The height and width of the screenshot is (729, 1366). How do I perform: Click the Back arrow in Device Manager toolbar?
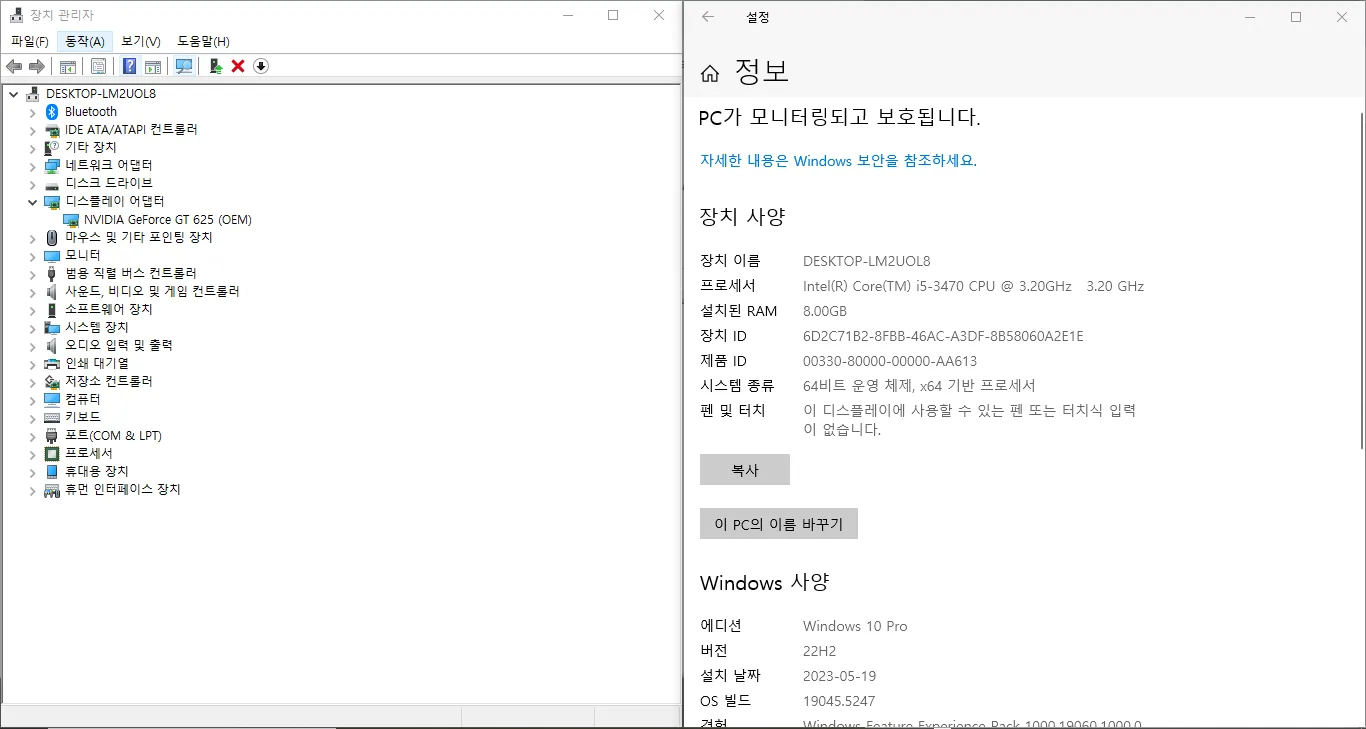pyautogui.click(x=14, y=66)
